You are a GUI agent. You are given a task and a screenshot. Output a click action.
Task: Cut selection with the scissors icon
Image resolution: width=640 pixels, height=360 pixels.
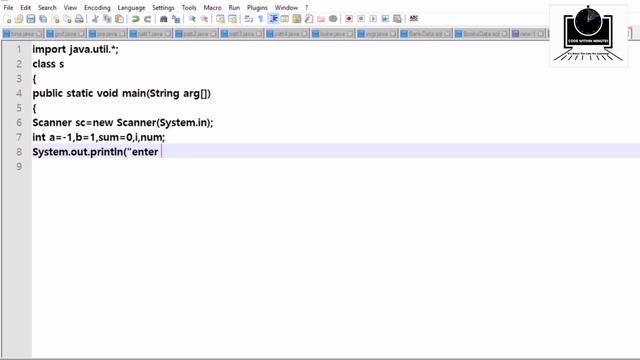pyautogui.click(x=95, y=19)
